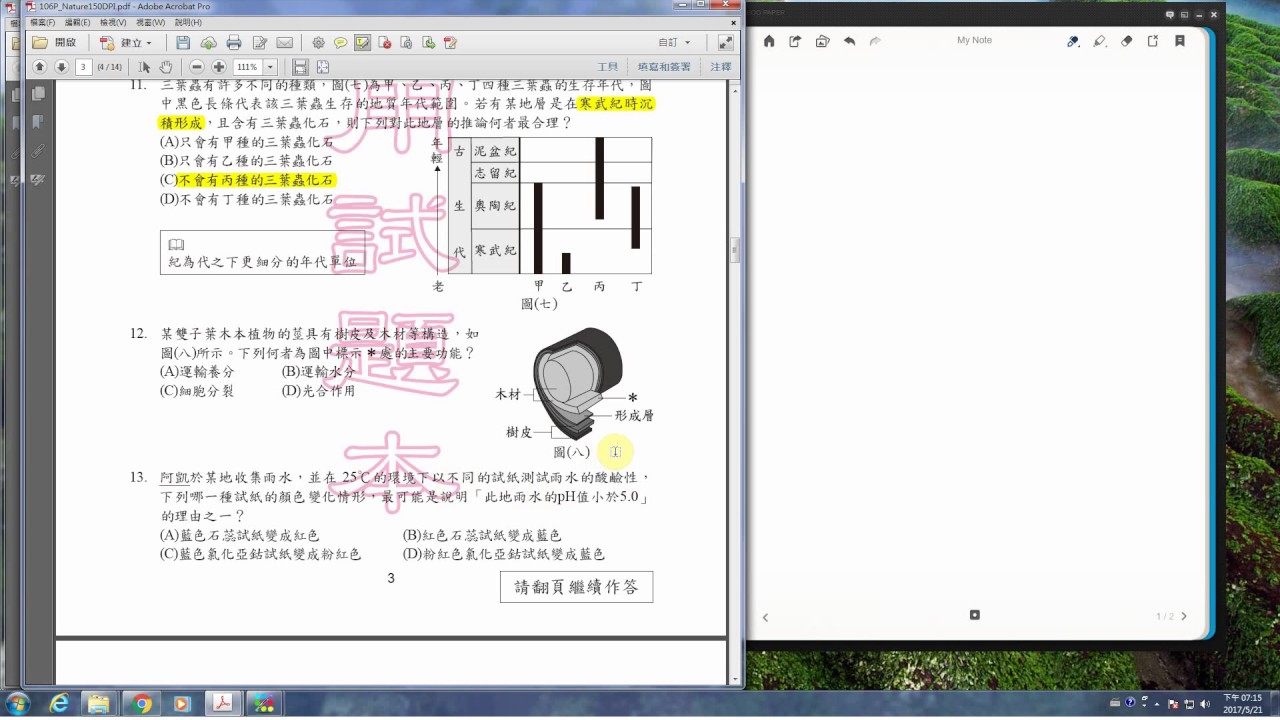Redo in the note app
The width and height of the screenshot is (1280, 720).
coord(875,41)
